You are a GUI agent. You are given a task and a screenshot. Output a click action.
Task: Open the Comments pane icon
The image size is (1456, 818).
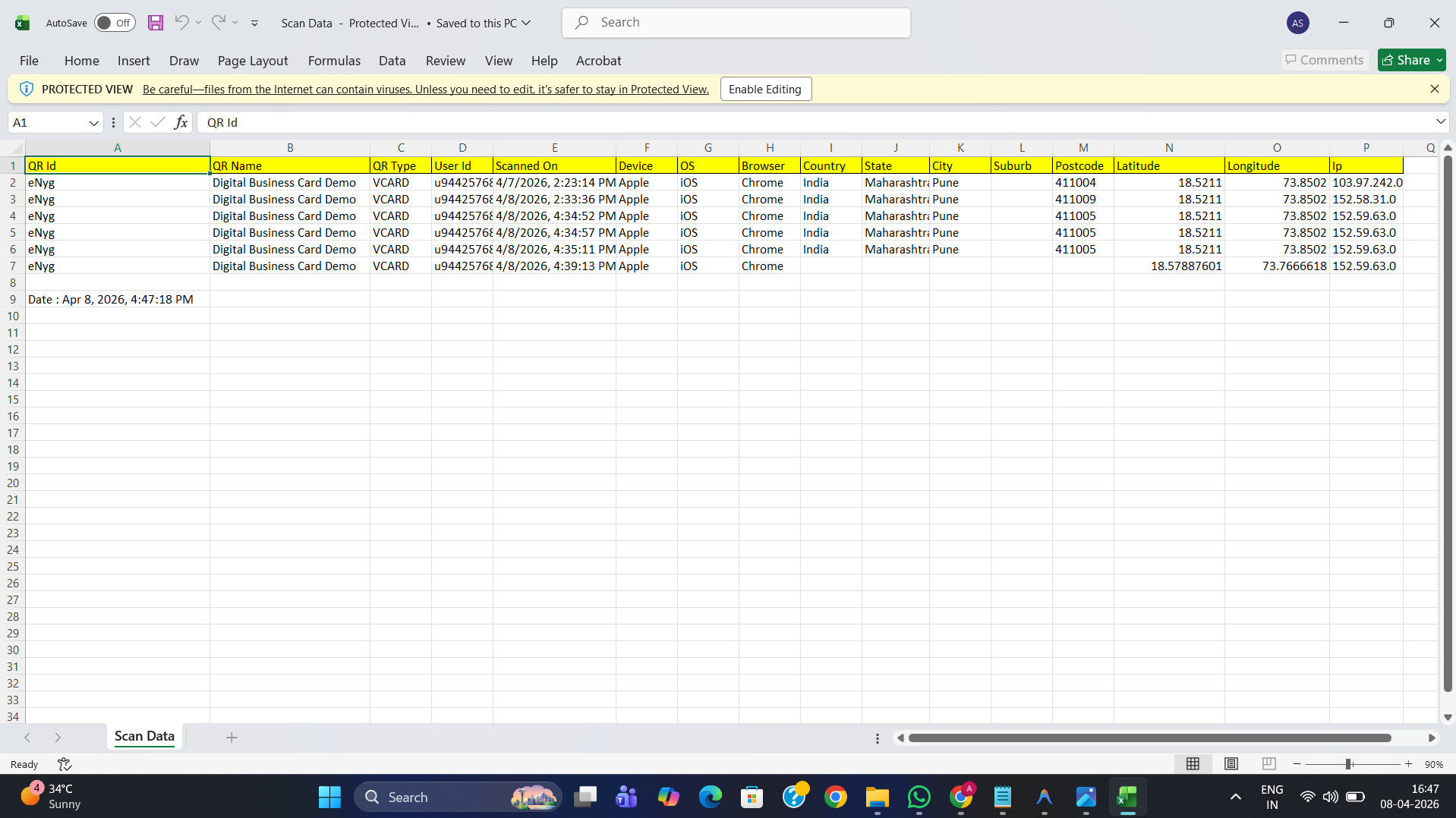click(x=1324, y=59)
